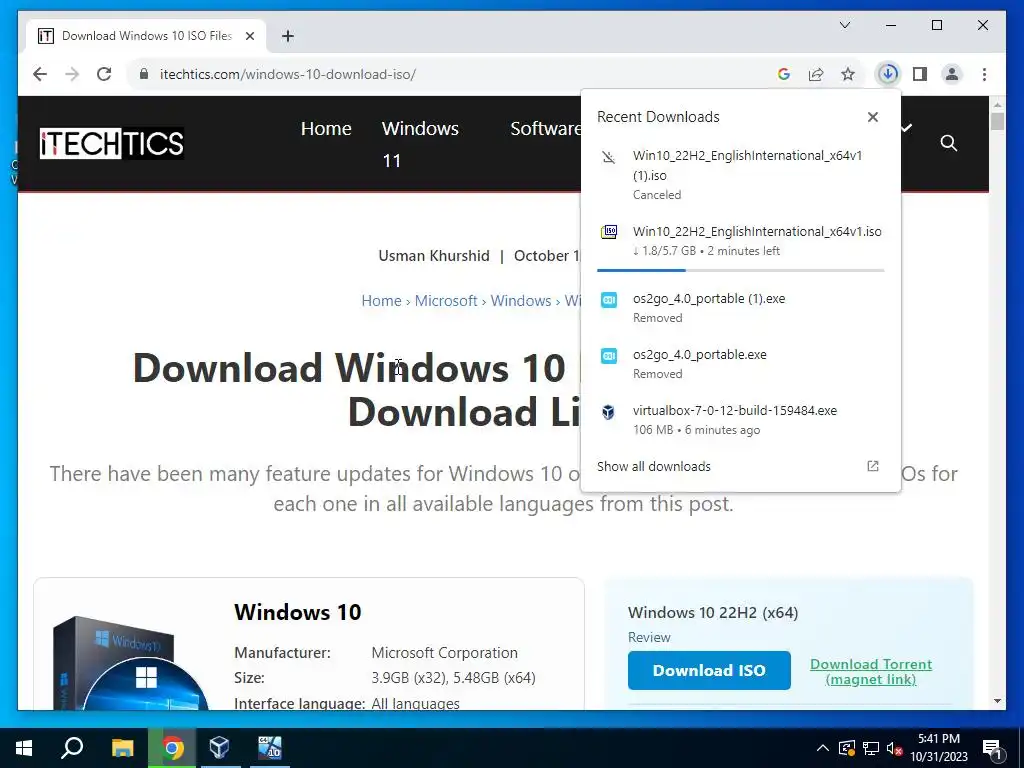Close the Download Windows 10 ISO Files tab

point(249,36)
